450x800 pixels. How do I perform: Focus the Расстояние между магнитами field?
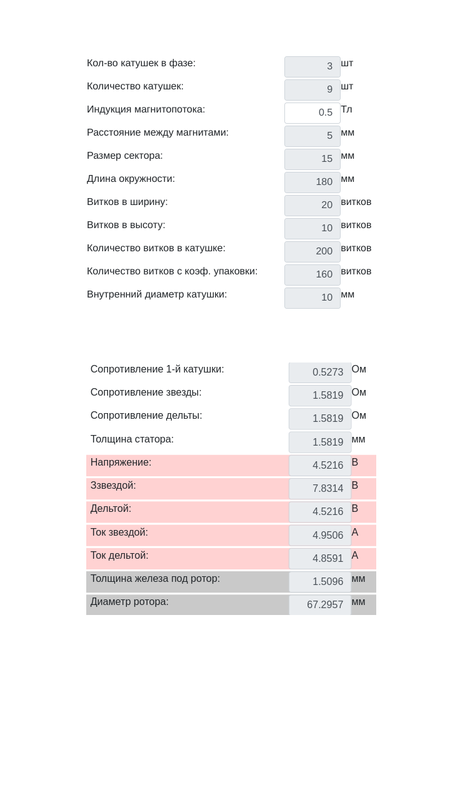coord(312,136)
